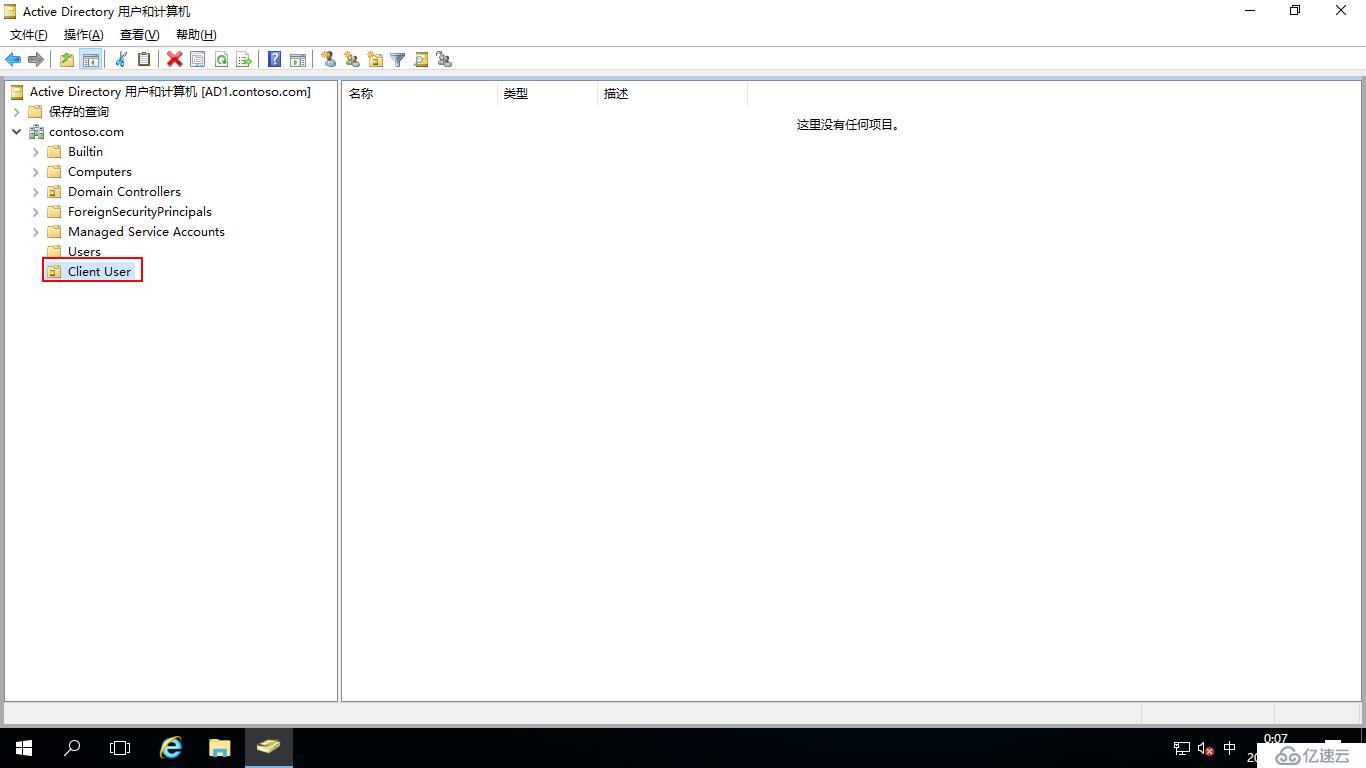This screenshot has width=1366, height=768.
Task: Select the Users container
Action: [84, 252]
